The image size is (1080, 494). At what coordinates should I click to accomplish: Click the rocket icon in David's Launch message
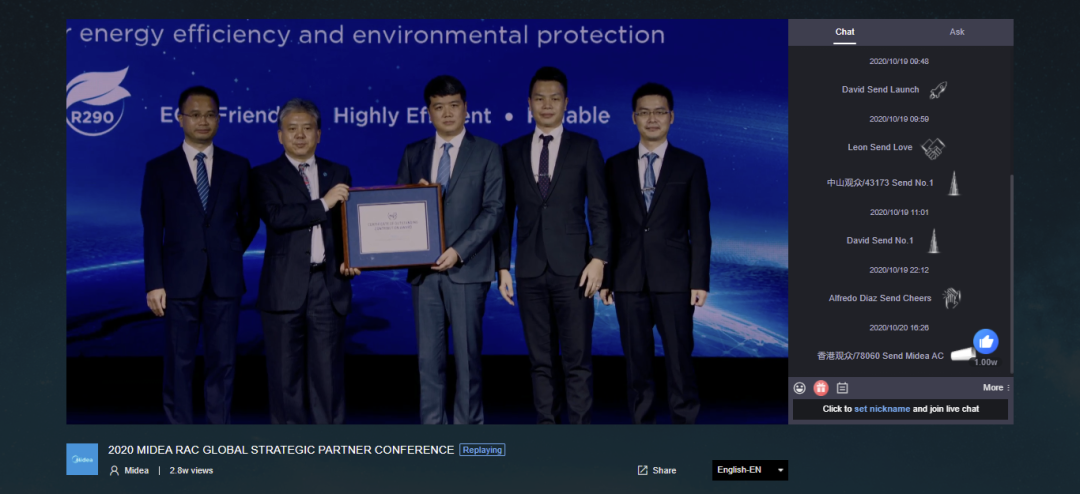click(x=937, y=90)
